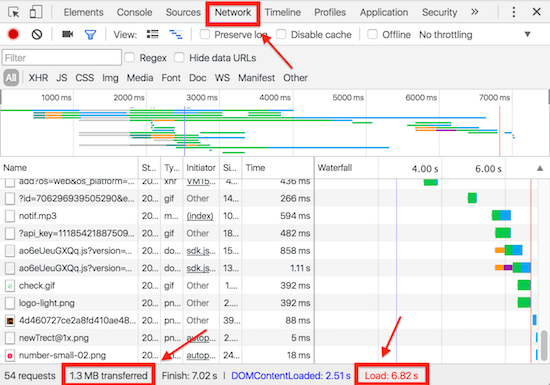Clear the network log icon
Viewport: 550px width, 385px height.
(x=37, y=34)
